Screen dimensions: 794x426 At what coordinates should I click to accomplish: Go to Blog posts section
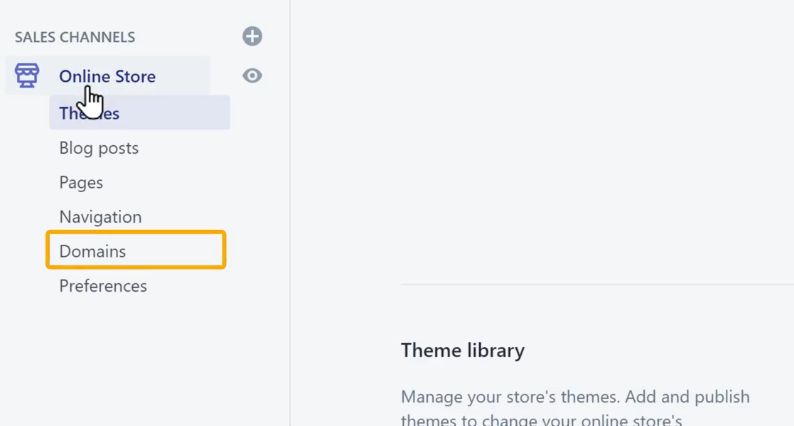click(99, 148)
